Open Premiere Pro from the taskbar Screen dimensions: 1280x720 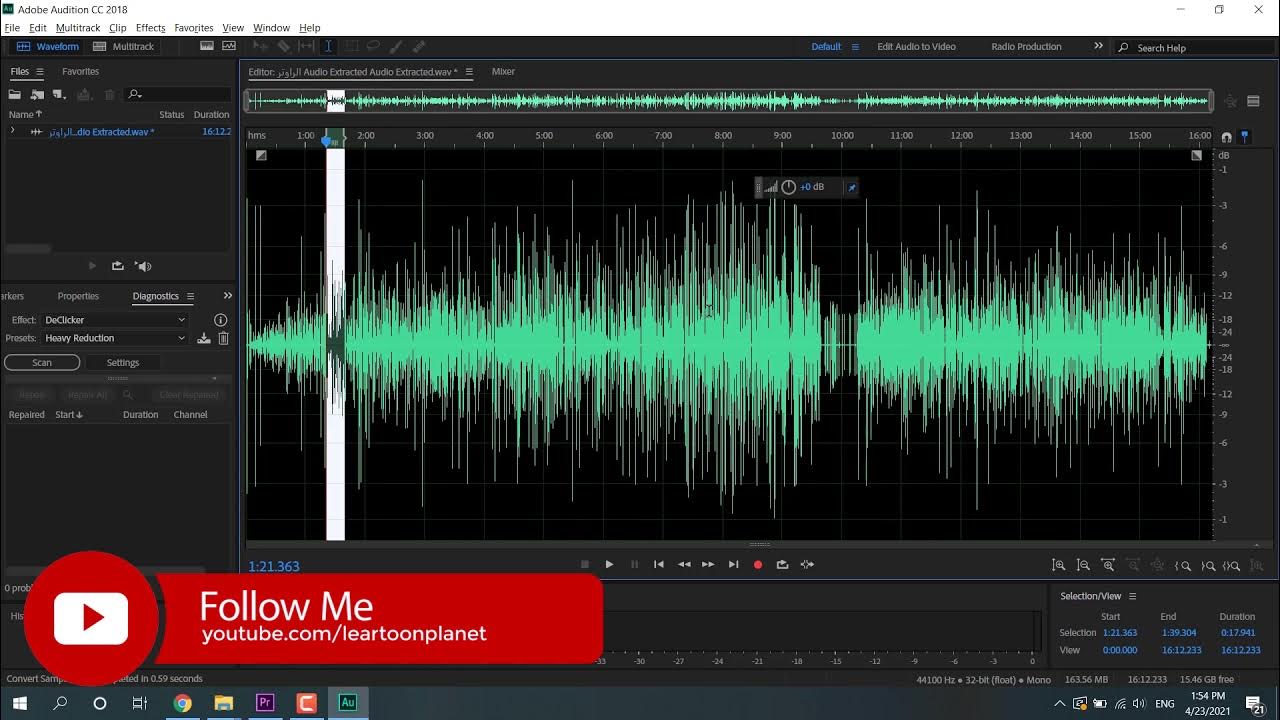[265, 703]
